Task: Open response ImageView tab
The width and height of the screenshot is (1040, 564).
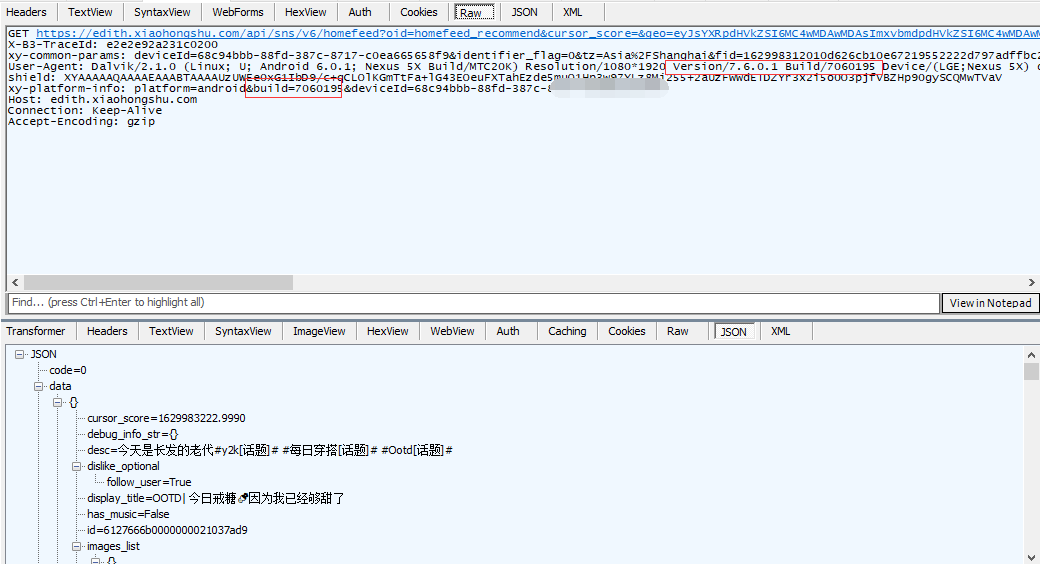Action: pos(319,331)
